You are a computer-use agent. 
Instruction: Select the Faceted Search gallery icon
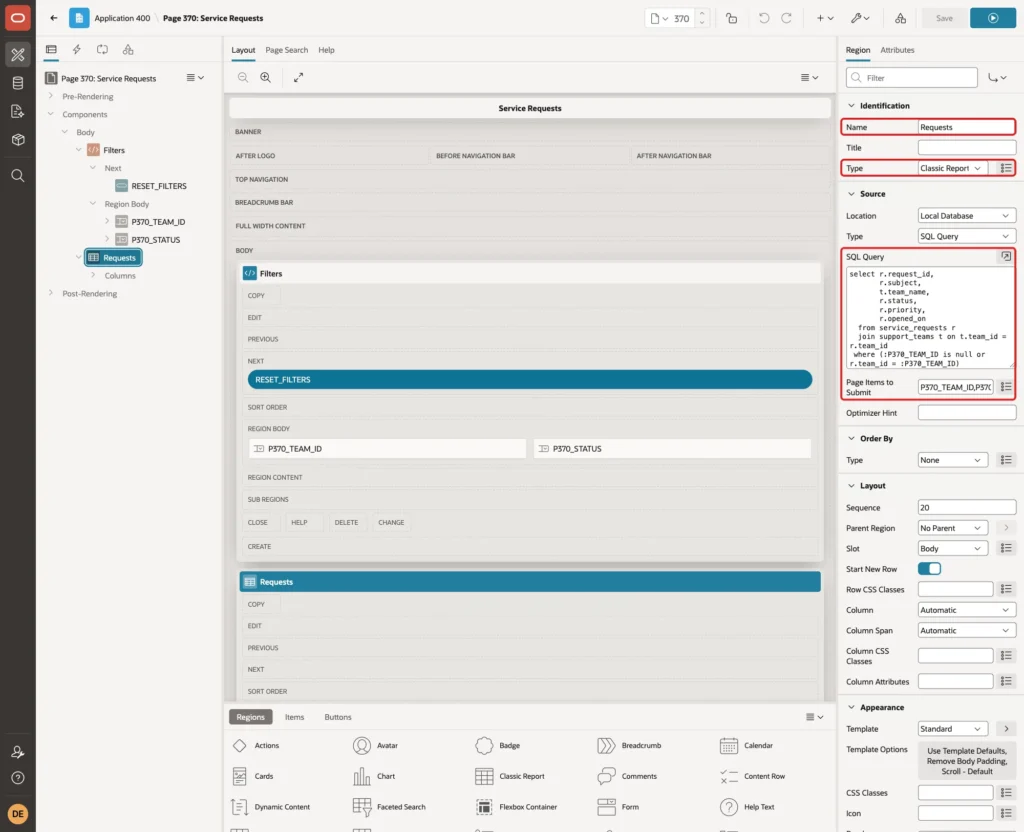pyautogui.click(x=362, y=807)
